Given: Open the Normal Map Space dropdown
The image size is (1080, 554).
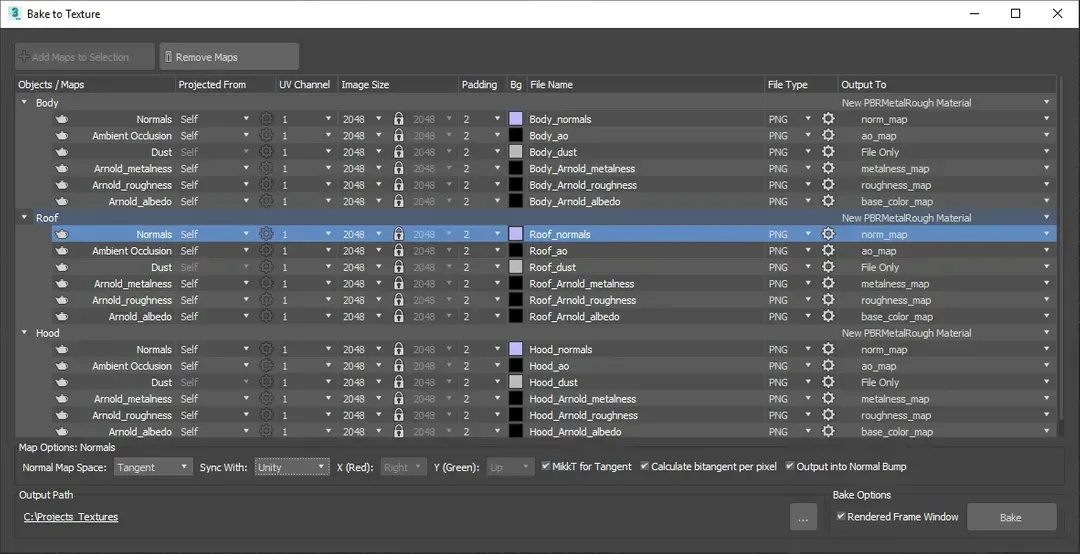Looking at the screenshot, I should coord(152,467).
